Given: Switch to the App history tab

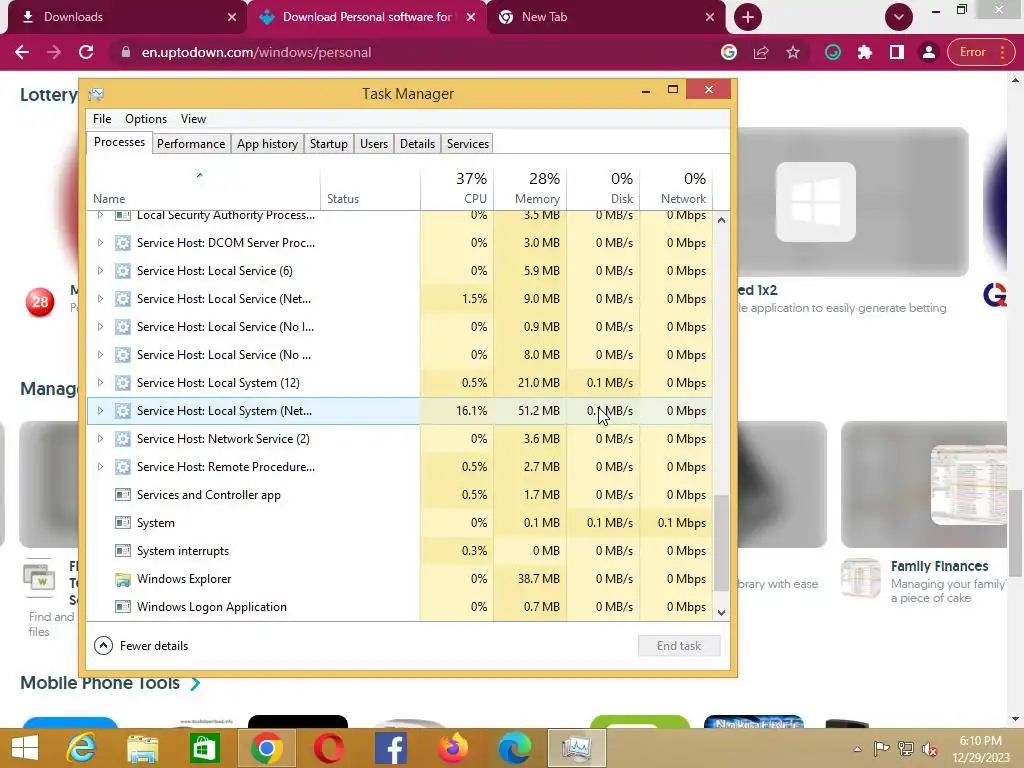Looking at the screenshot, I should (x=267, y=144).
